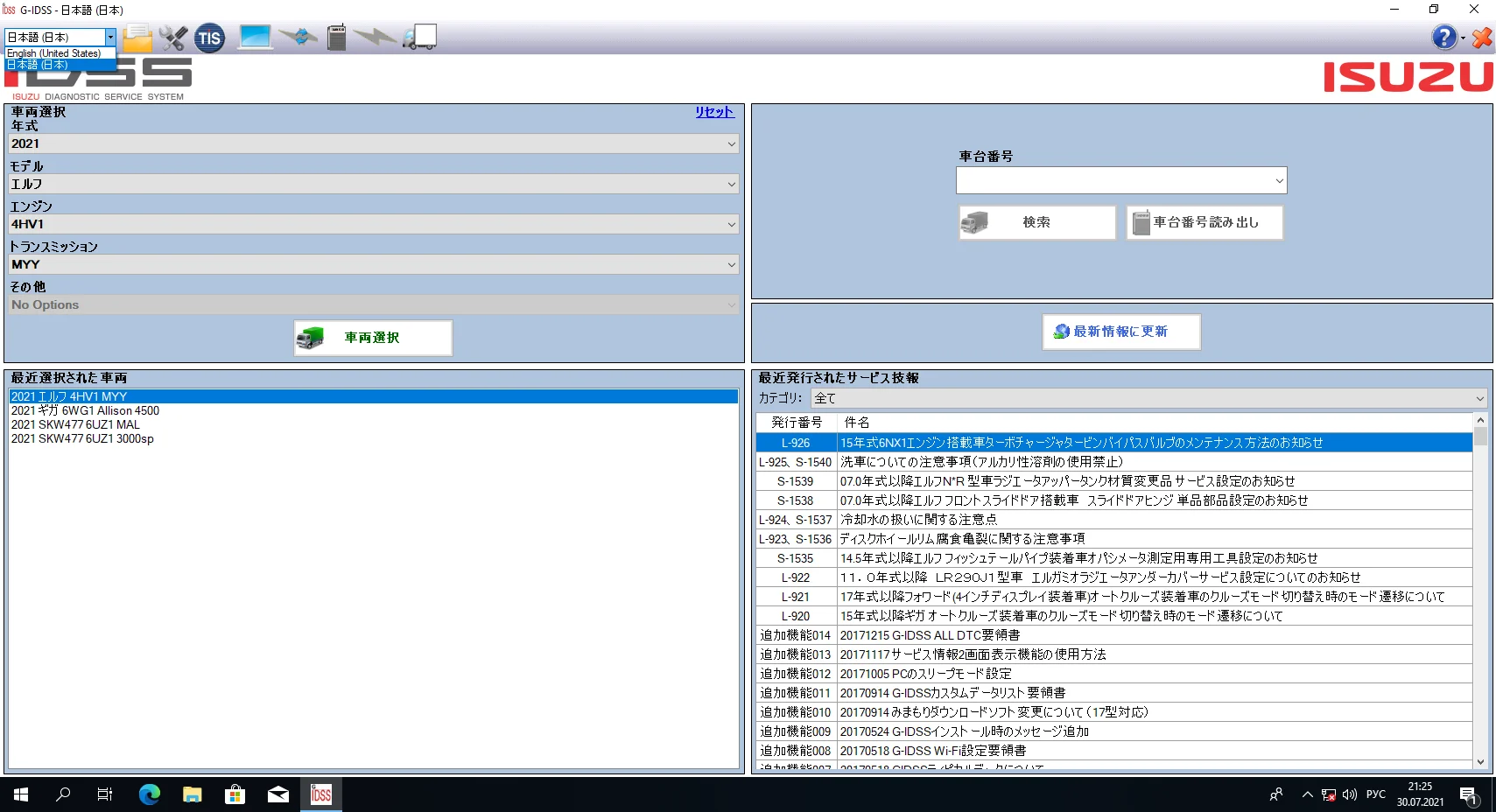This screenshot has width=1496, height=812.
Task: Click the 検索 search button
Action: point(1037,222)
